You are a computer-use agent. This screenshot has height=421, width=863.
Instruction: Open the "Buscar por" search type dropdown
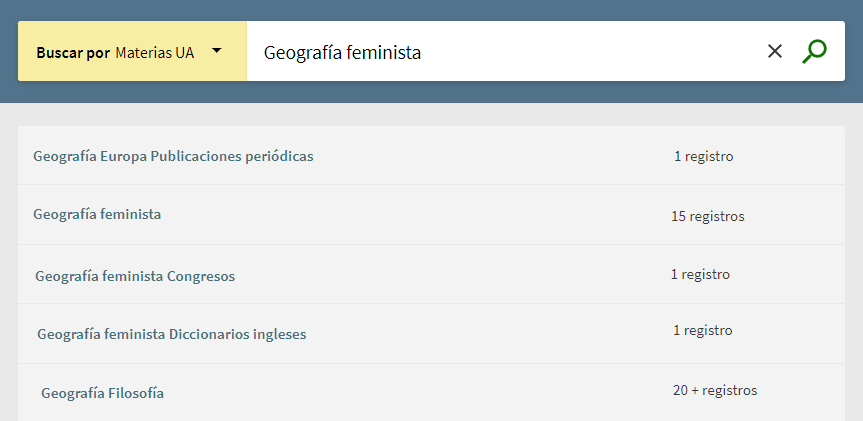tap(132, 52)
